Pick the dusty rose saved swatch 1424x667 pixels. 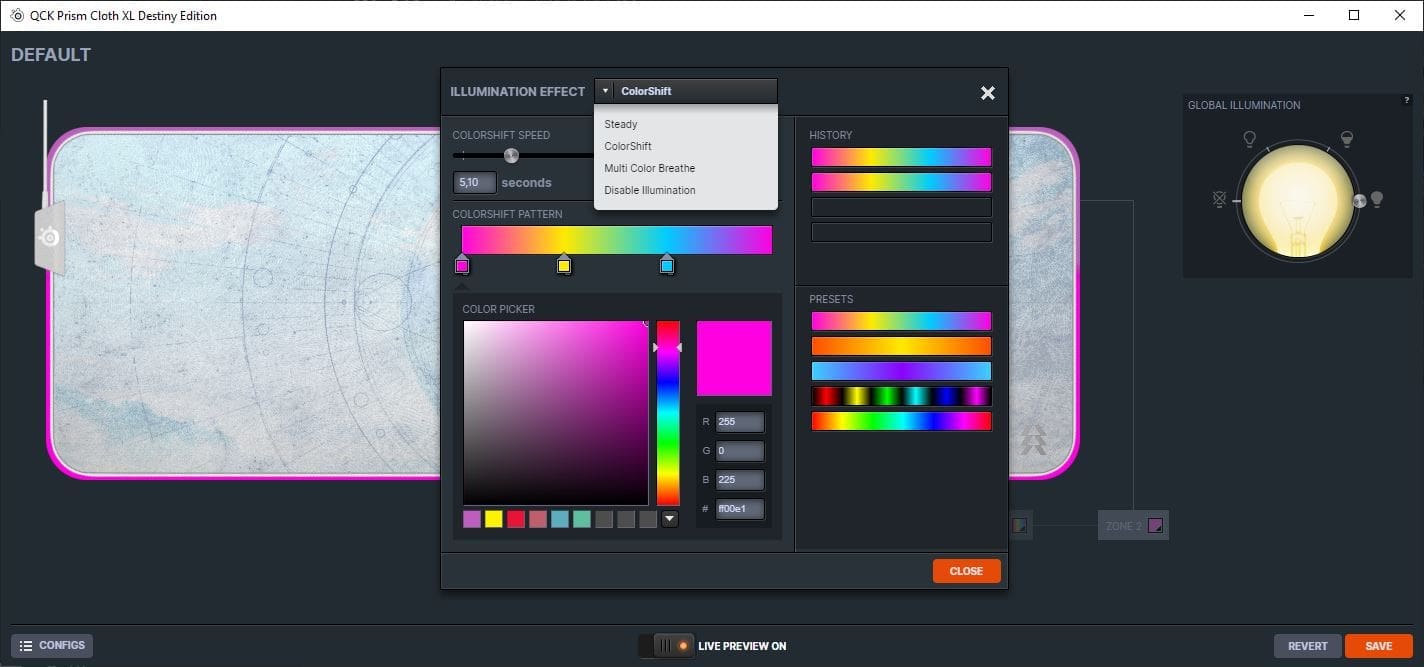[x=538, y=519]
